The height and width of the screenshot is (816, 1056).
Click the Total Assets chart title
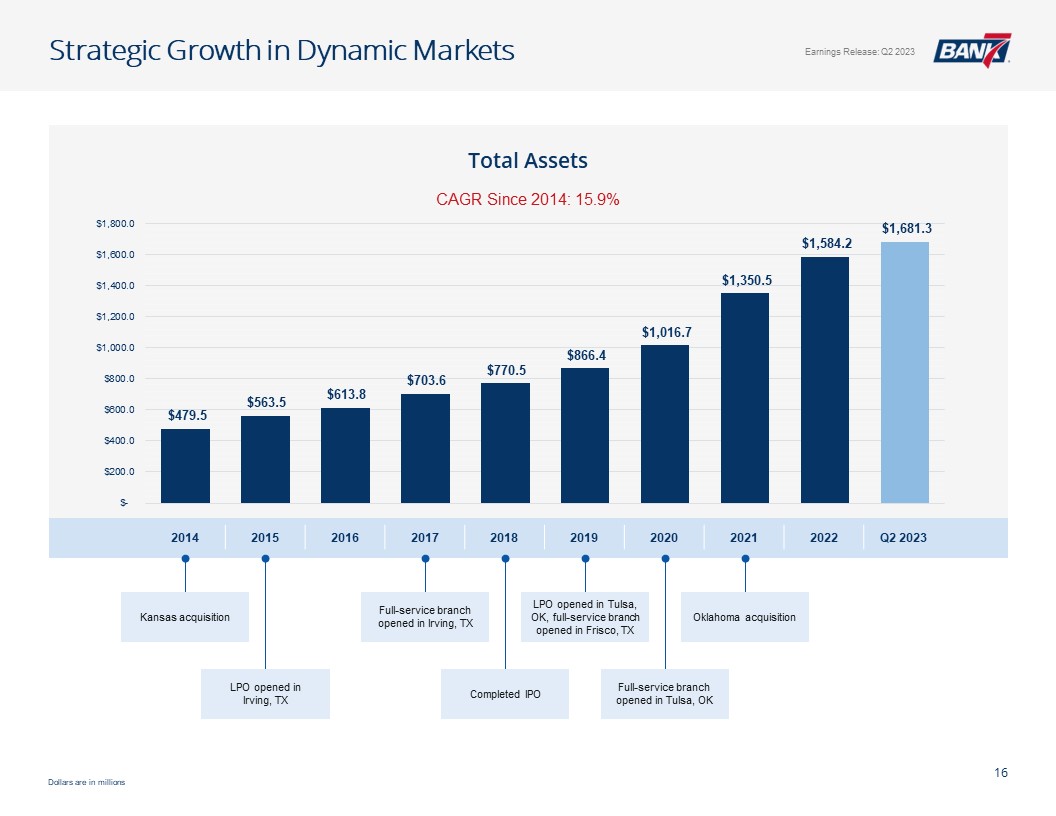[528, 160]
